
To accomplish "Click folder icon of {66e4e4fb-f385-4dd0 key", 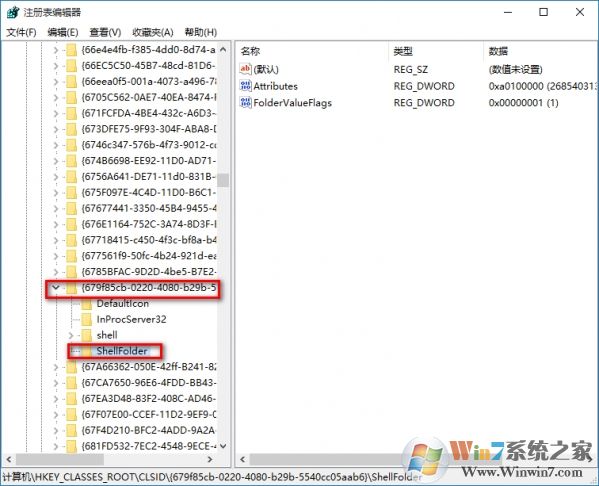I will click(71, 50).
